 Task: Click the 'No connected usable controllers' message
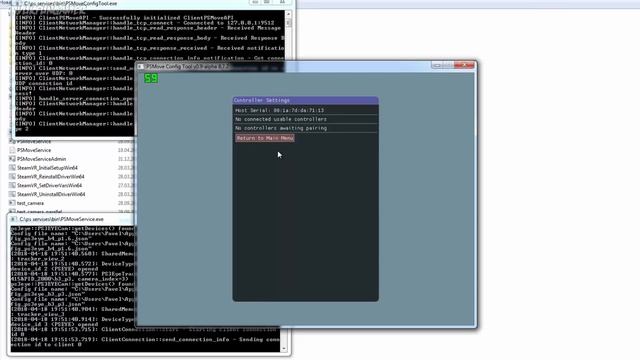pyautogui.click(x=281, y=119)
